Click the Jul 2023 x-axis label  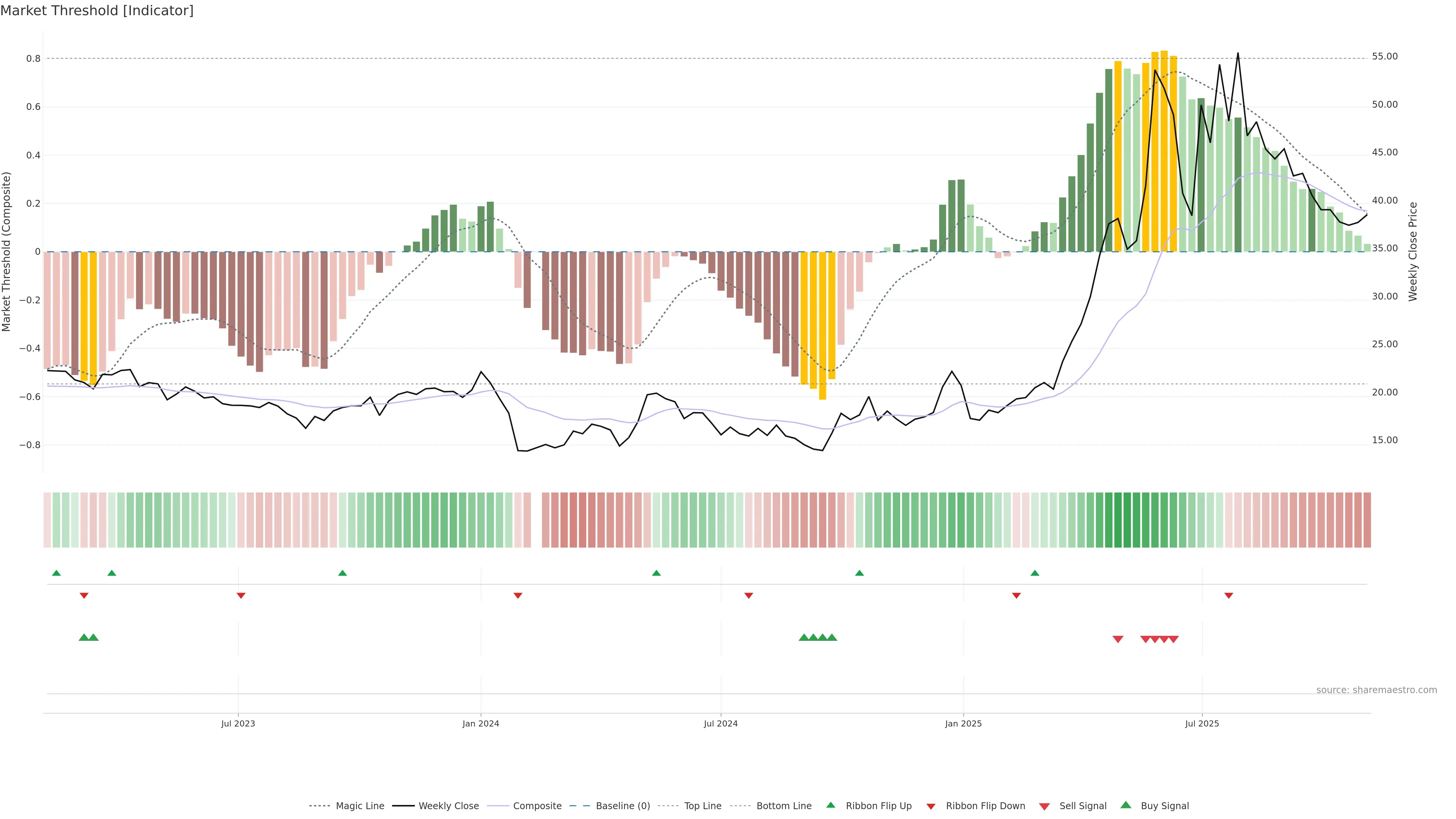[x=238, y=723]
